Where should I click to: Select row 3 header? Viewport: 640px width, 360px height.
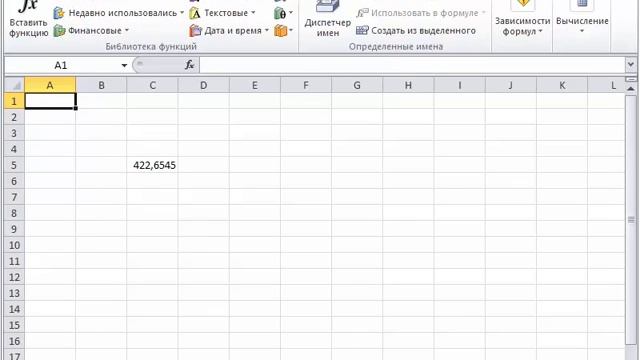[14, 133]
